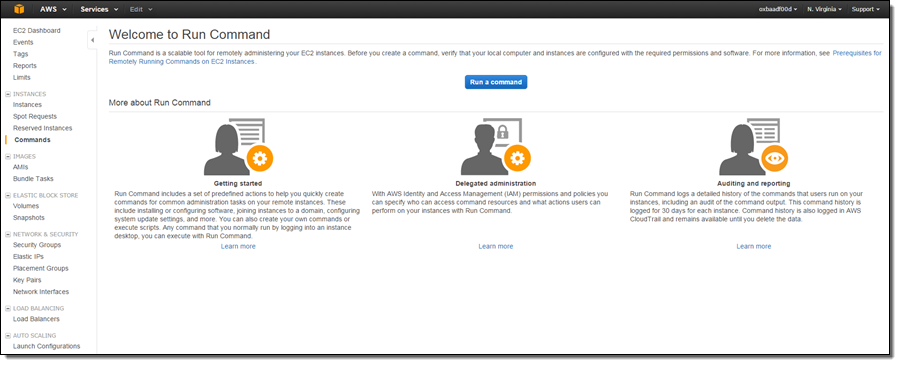Open the oxbaadf00d account menu
Viewport: 900px width, 365px height.
(x=778, y=9)
